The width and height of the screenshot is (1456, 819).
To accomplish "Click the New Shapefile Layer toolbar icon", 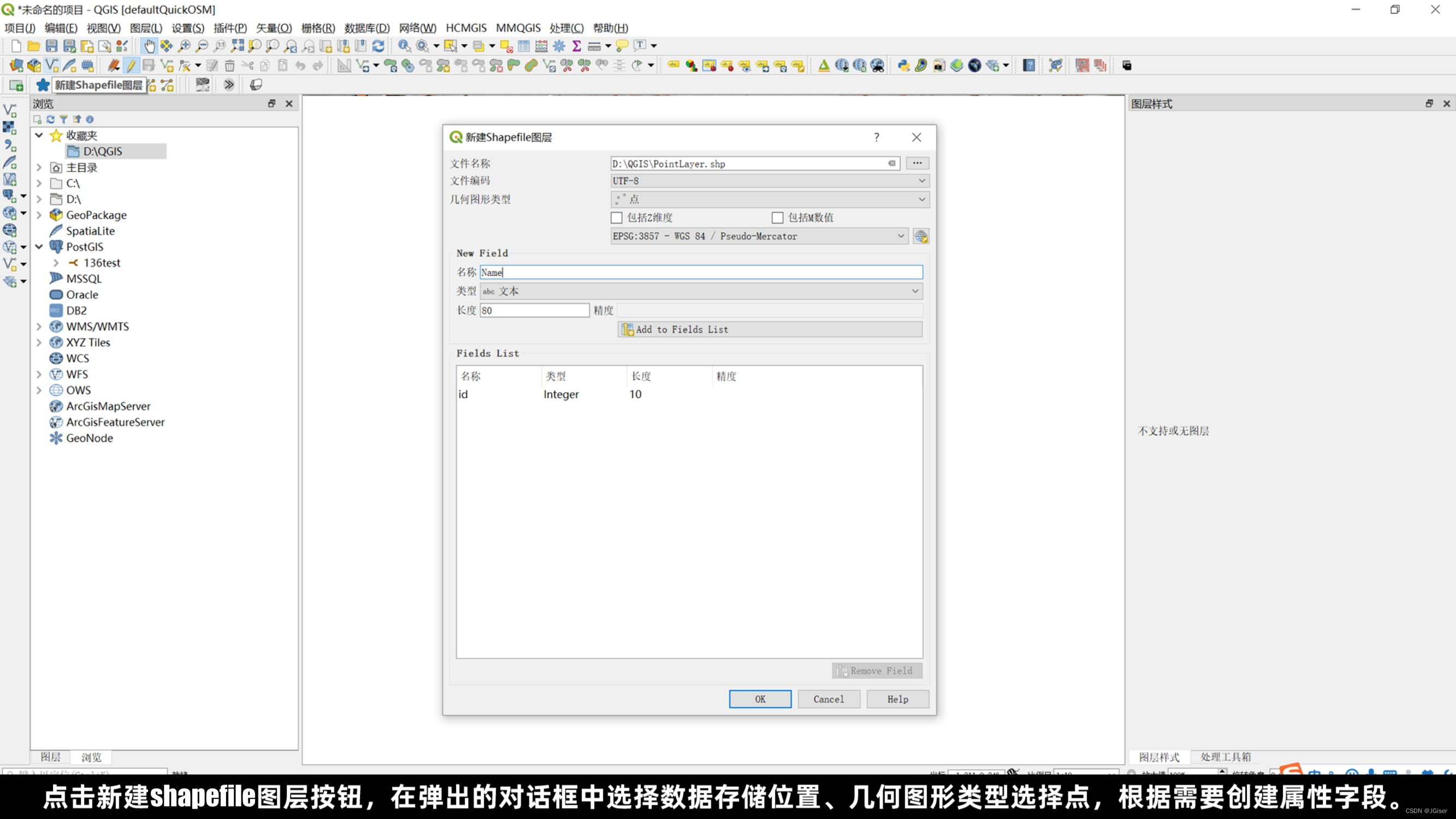I will pyautogui.click(x=51, y=66).
